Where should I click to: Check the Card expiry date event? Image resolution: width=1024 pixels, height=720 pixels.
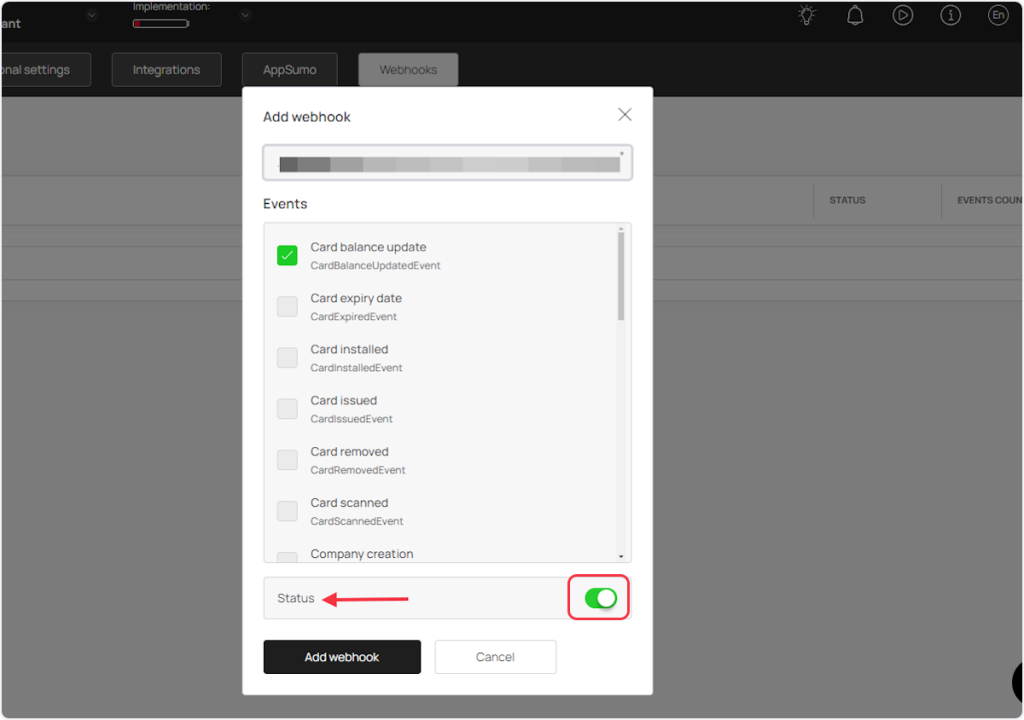point(287,306)
